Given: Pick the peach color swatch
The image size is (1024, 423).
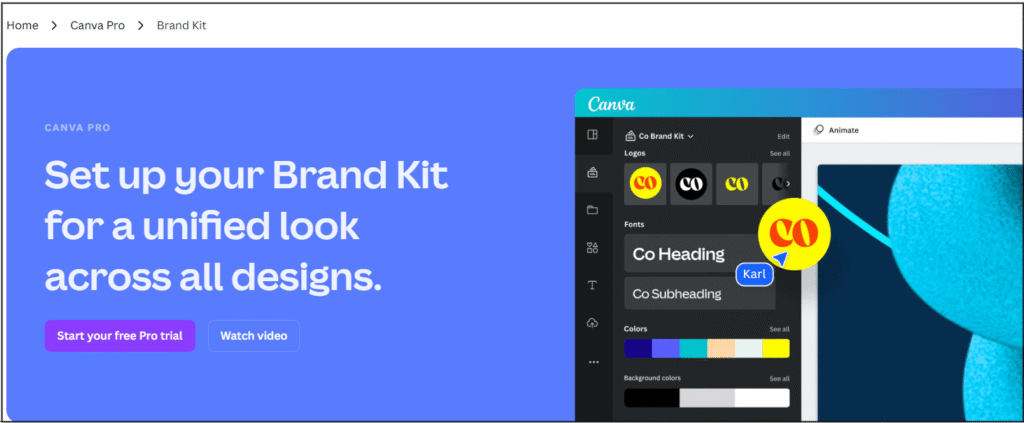Looking at the screenshot, I should 721,349.
